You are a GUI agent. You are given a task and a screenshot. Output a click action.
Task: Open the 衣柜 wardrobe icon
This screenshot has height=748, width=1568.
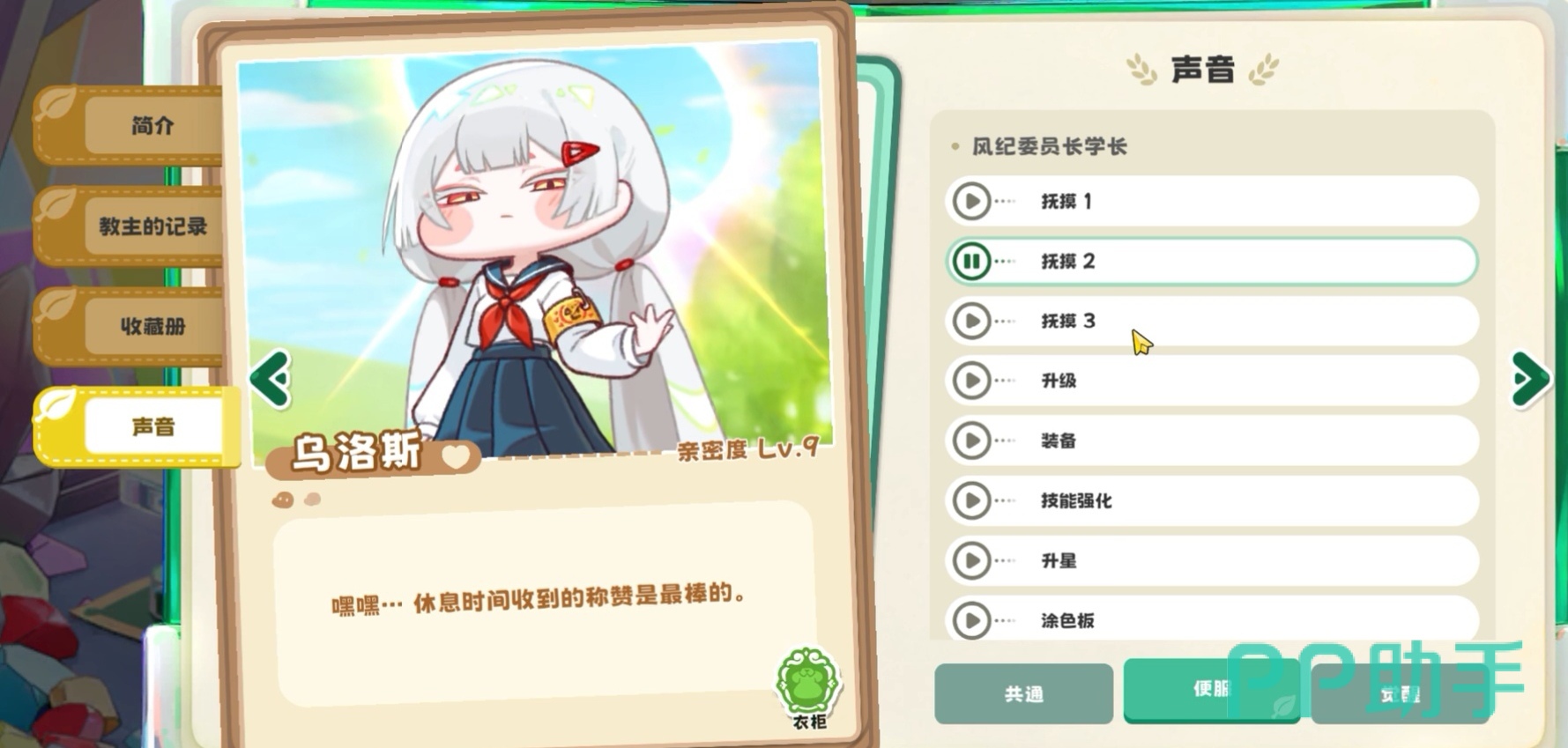pyautogui.click(x=808, y=687)
